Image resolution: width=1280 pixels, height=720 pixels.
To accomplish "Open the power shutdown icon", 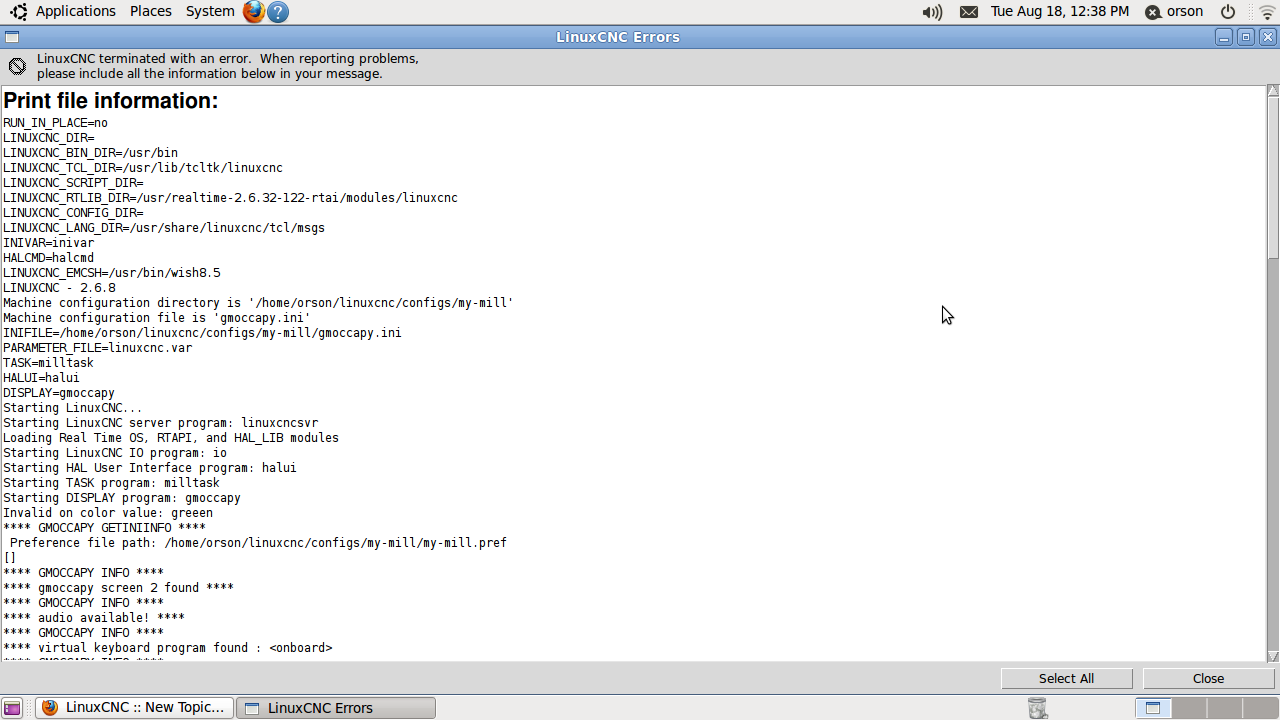I will click(x=1228, y=12).
